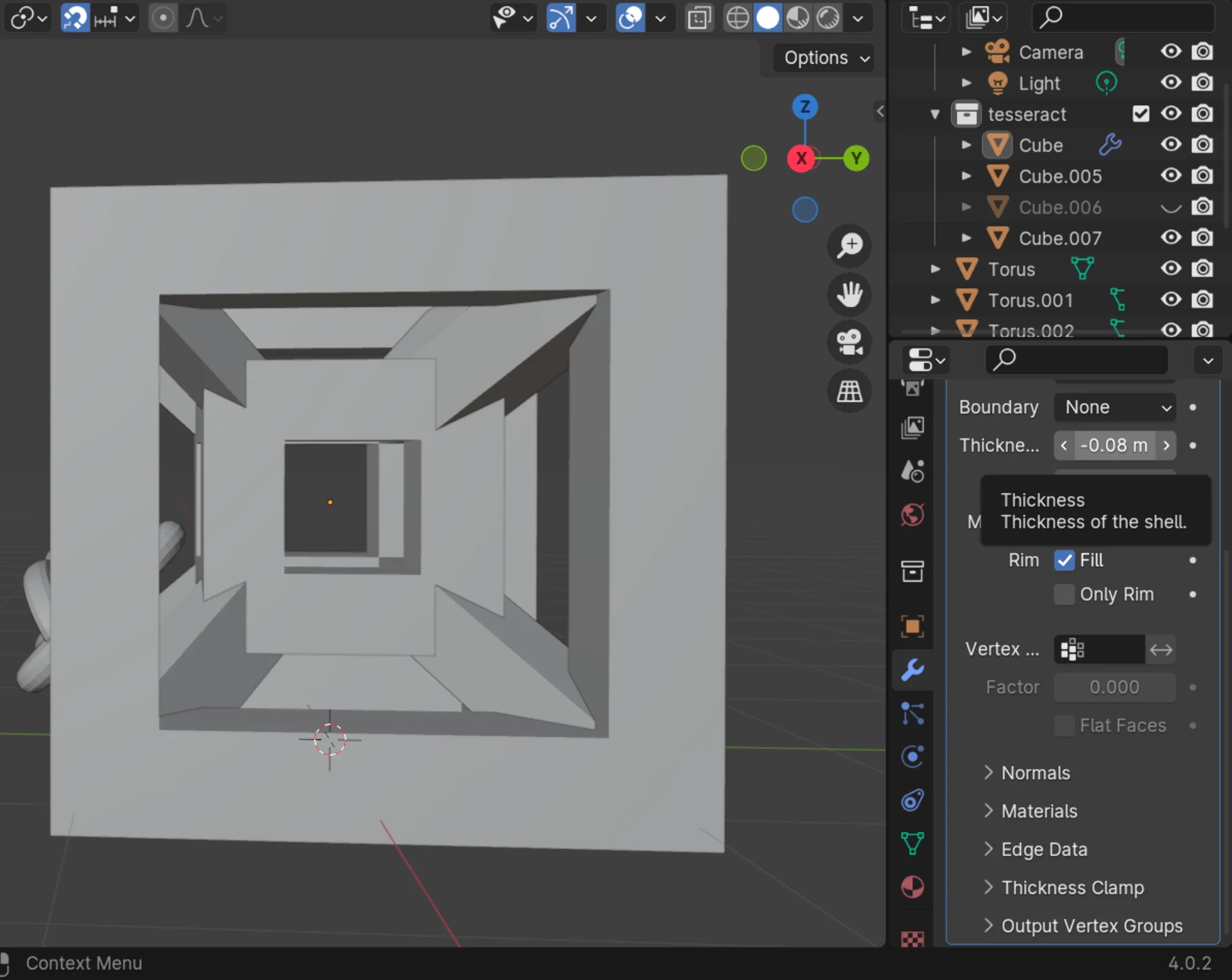Uncheck the Rim Fill checkbox
Image resolution: width=1232 pixels, height=980 pixels.
coord(1064,560)
